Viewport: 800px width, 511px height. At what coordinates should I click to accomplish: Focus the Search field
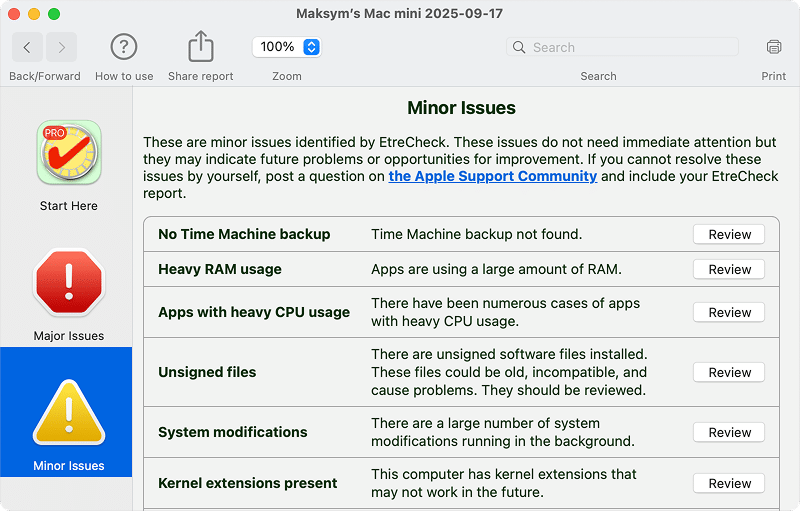click(622, 47)
